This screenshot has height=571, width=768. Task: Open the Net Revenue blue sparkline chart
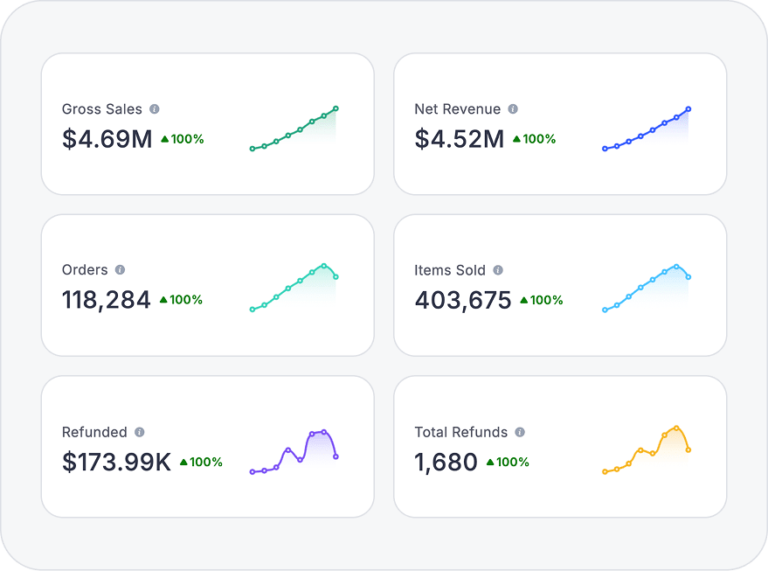[646, 130]
